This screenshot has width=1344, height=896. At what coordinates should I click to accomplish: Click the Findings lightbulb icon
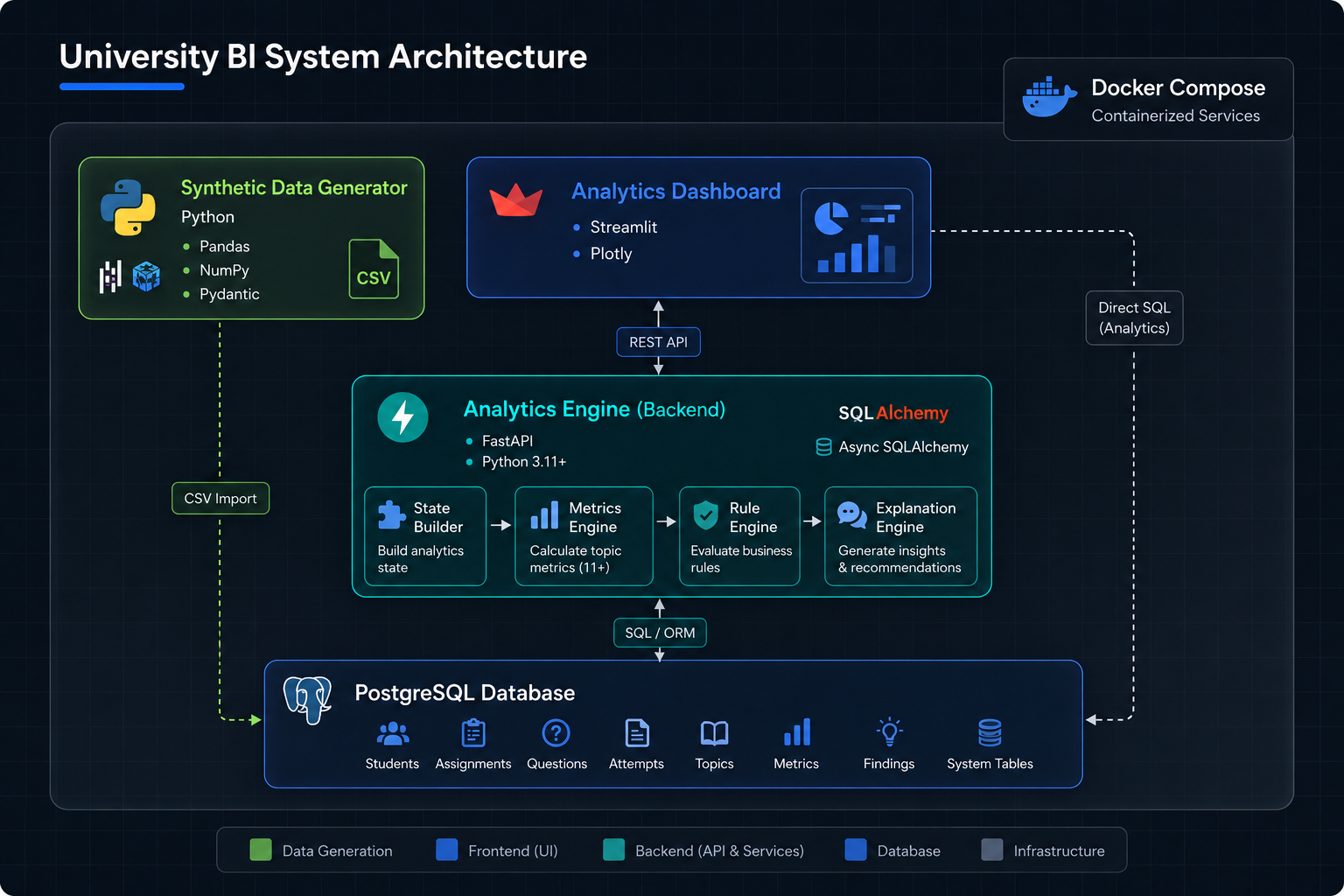click(x=889, y=731)
